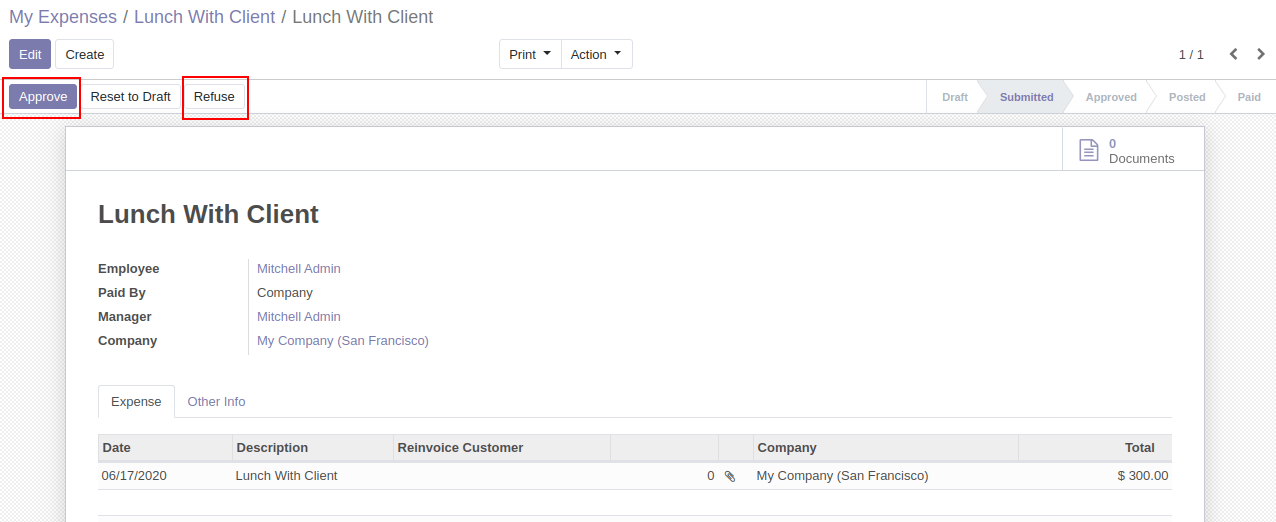
Task: Open the Action dropdown
Action: (x=596, y=54)
